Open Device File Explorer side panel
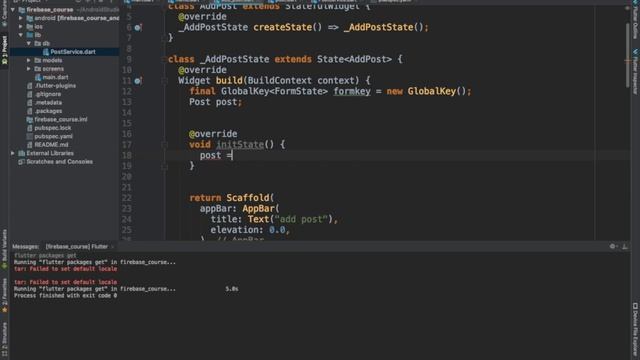640x360 pixels. tap(635, 329)
